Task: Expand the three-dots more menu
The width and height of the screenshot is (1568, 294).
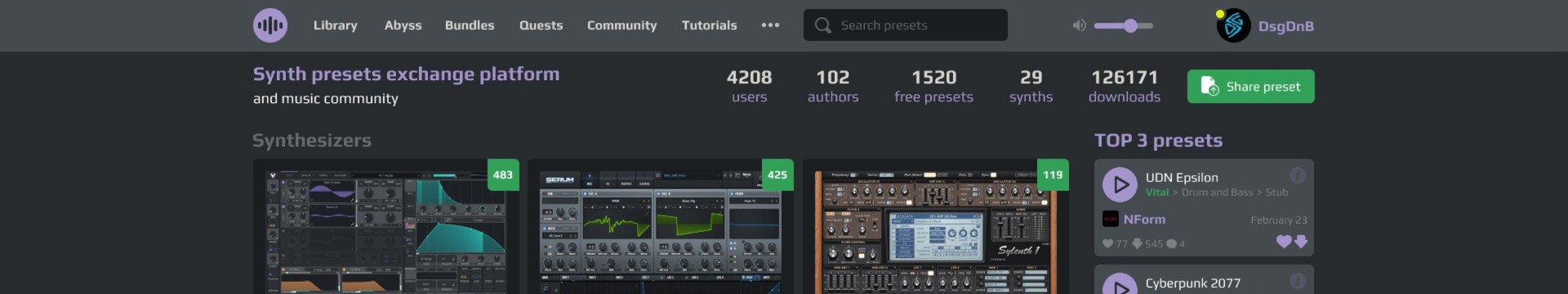Action: coord(770,25)
